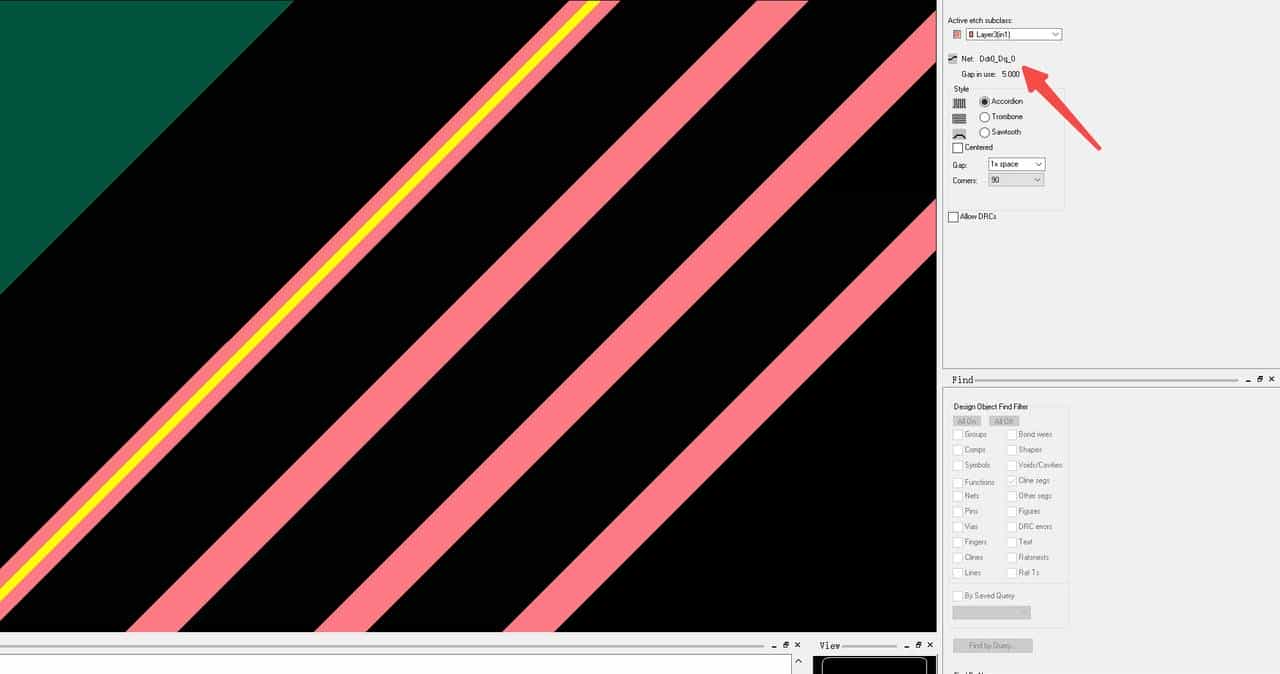Image resolution: width=1280 pixels, height=674 pixels.
Task: Toggle the Pins checkbox in Find filter
Action: [958, 511]
